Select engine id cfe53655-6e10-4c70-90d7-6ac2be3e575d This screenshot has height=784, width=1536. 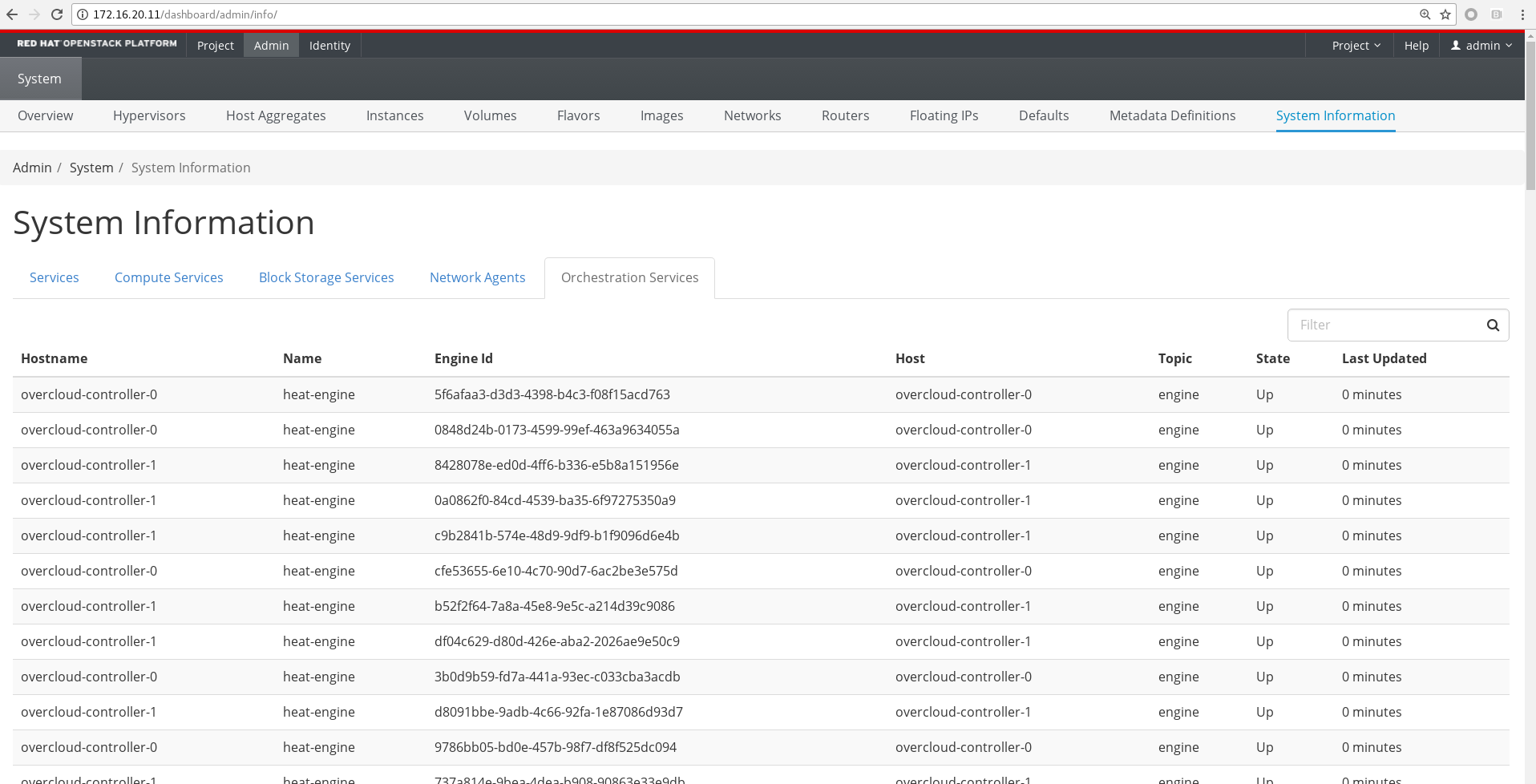tap(556, 571)
